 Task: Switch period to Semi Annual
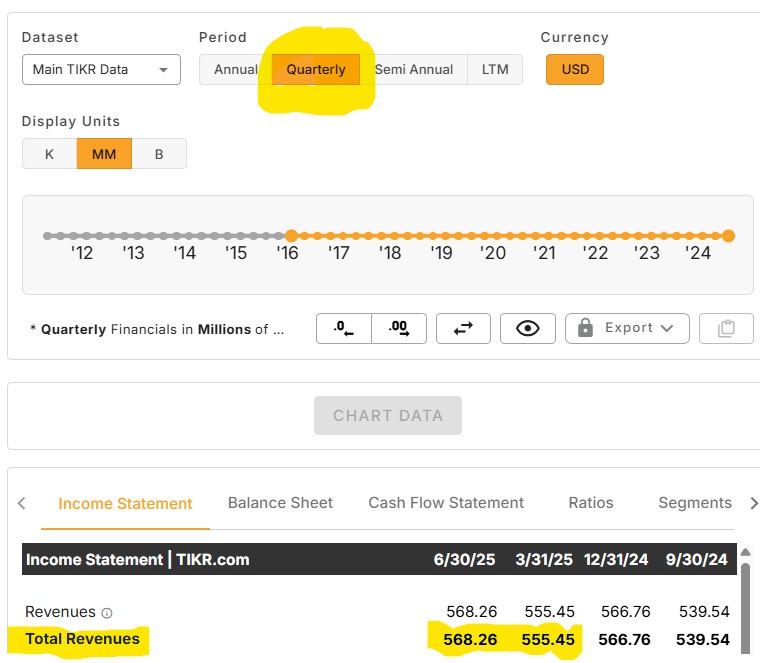414,70
